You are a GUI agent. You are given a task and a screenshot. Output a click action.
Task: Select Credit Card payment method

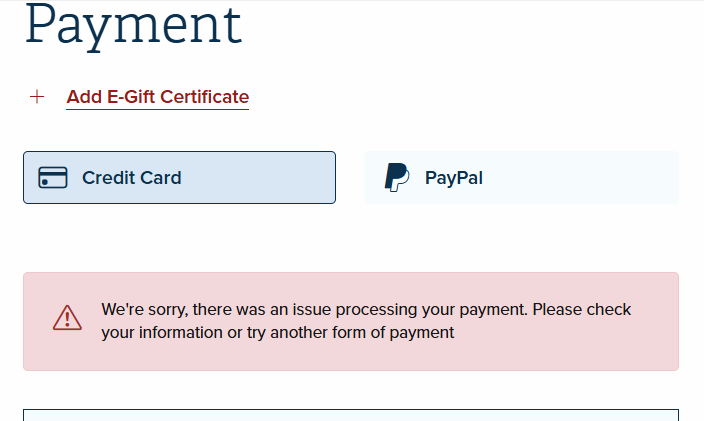pyautogui.click(x=180, y=177)
